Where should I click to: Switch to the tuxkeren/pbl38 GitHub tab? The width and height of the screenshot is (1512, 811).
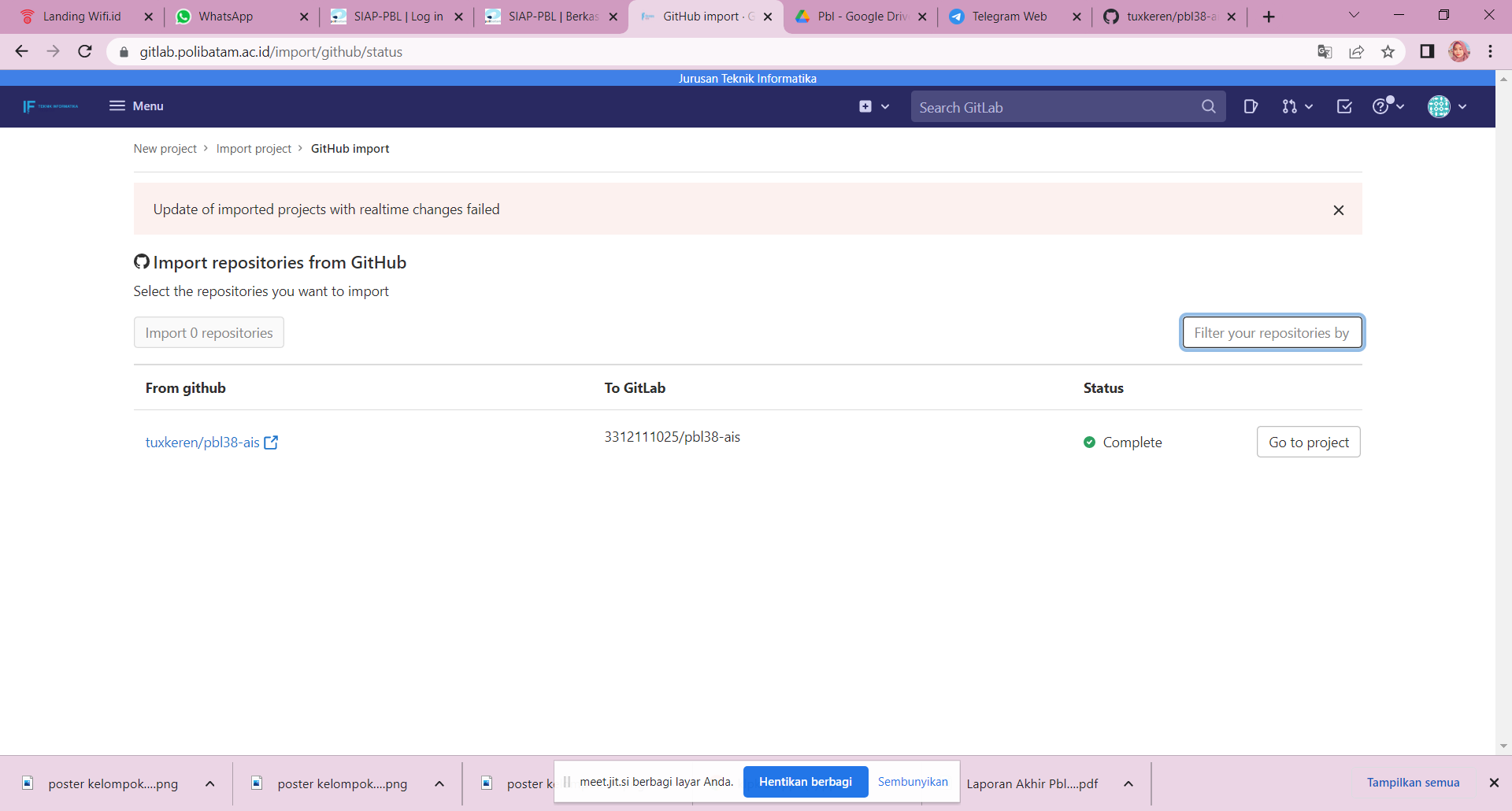click(1170, 17)
